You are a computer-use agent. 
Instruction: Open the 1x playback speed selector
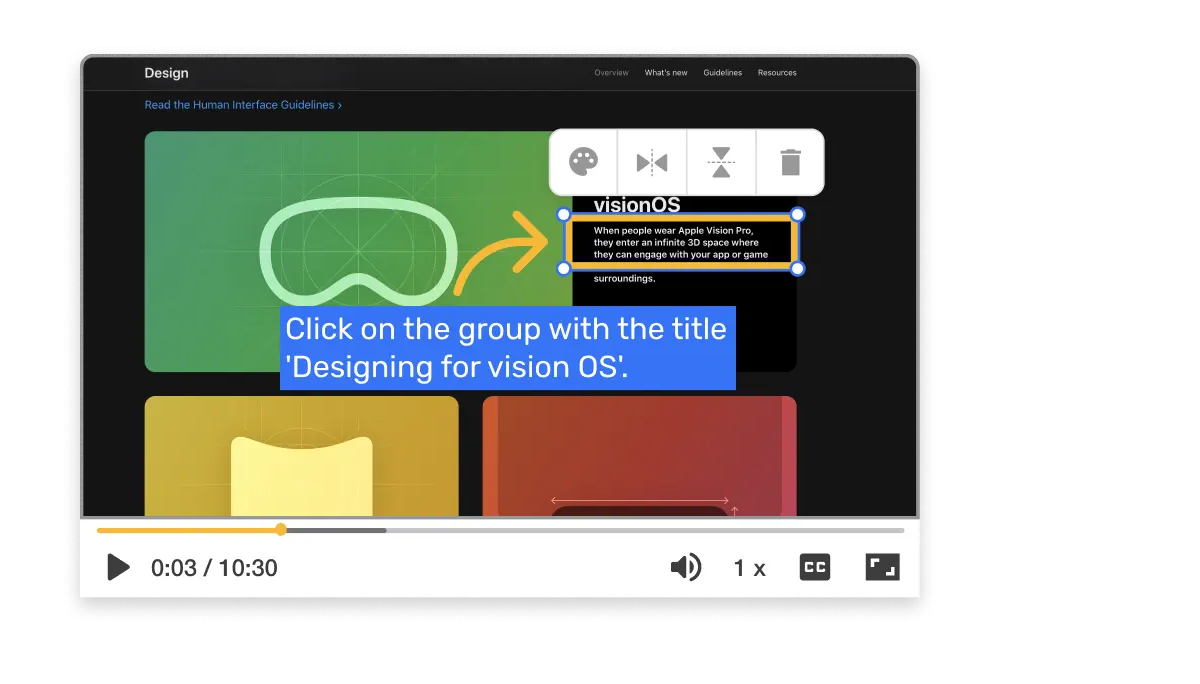coord(748,567)
